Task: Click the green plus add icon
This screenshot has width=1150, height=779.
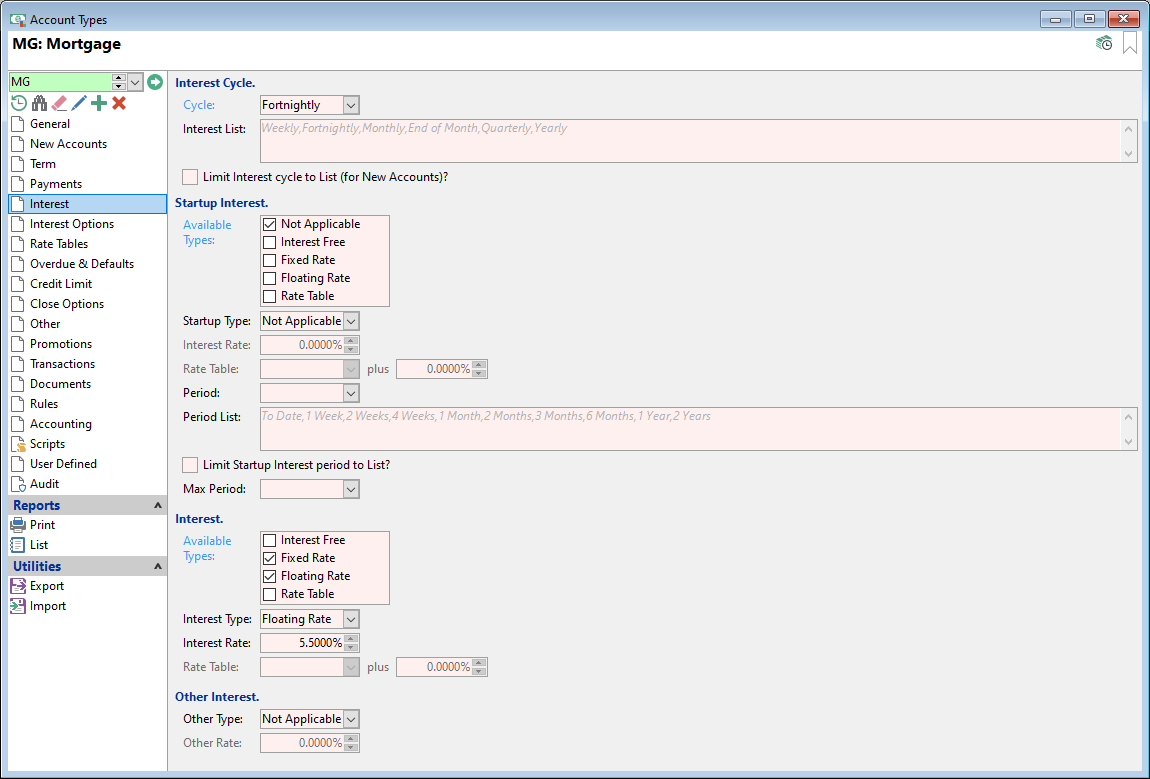Action: coord(99,103)
